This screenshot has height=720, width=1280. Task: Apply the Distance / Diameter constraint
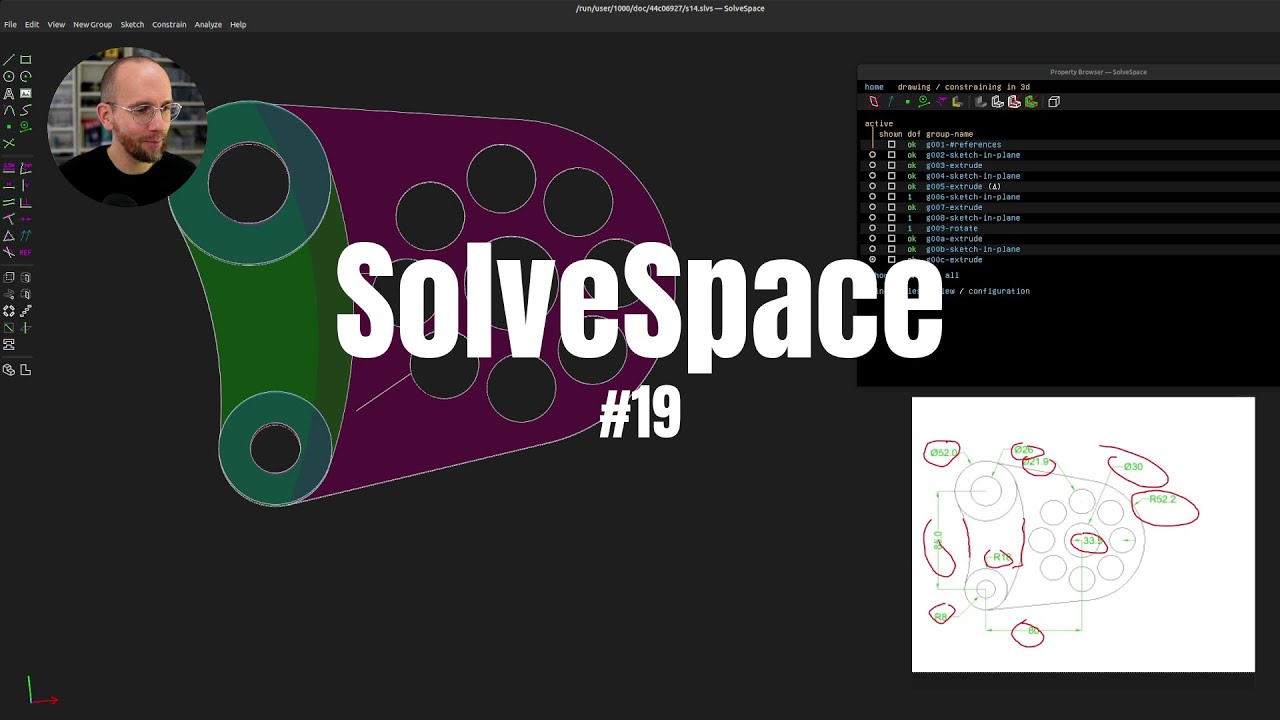pyautogui.click(x=9, y=167)
